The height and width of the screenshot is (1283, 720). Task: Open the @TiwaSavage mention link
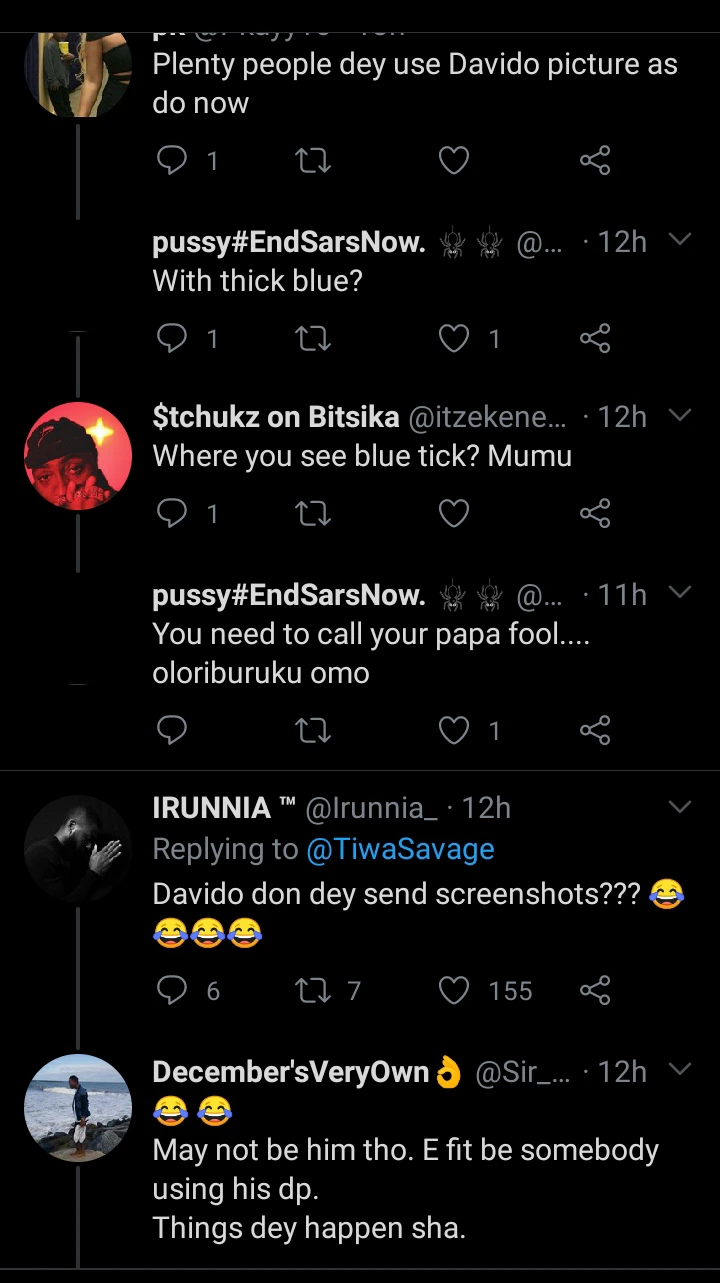(400, 849)
